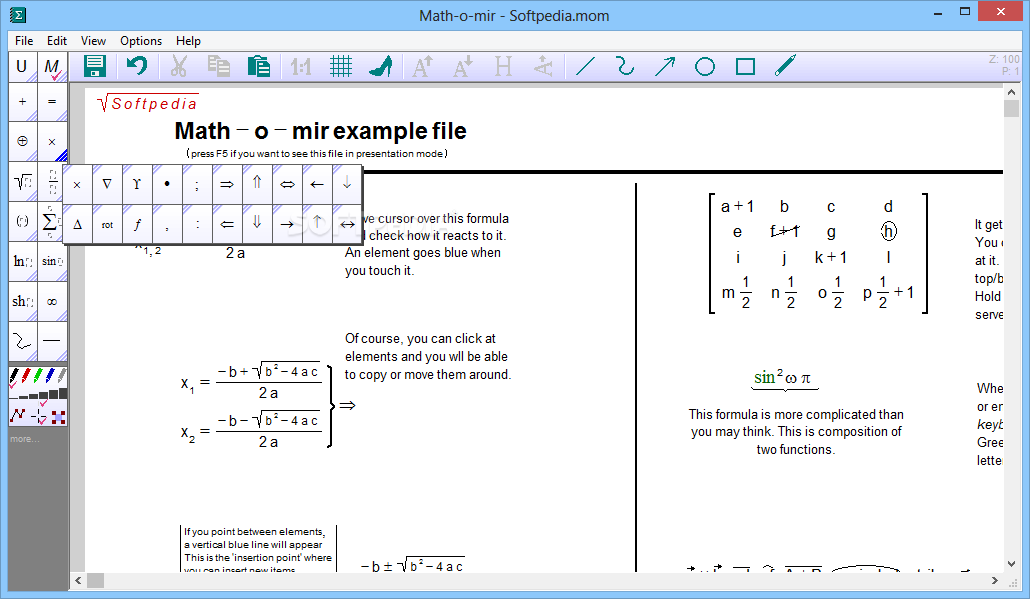
Task: Select the straight line drawing tool
Action: click(585, 66)
